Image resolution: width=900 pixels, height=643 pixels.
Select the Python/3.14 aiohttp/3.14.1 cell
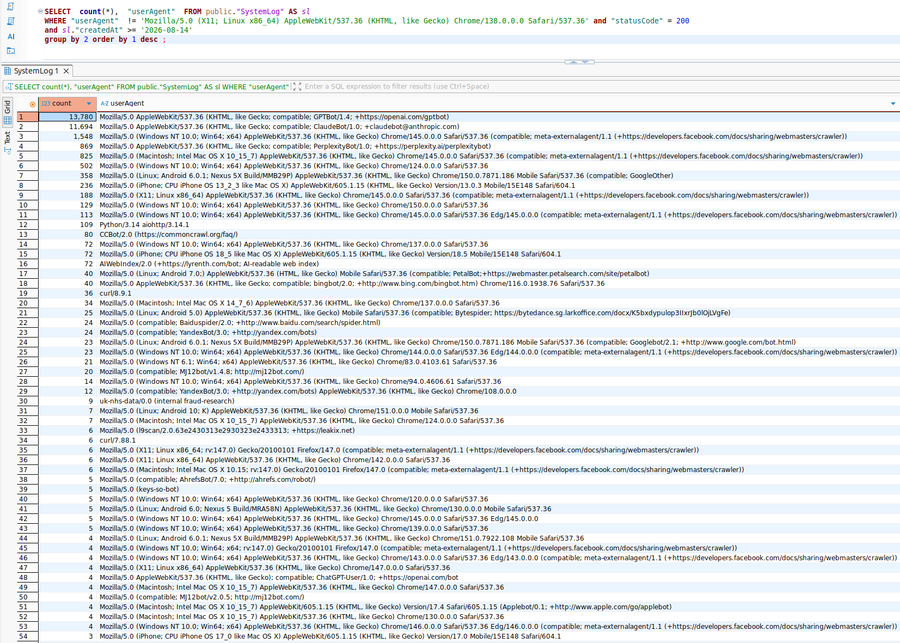tap(498, 224)
